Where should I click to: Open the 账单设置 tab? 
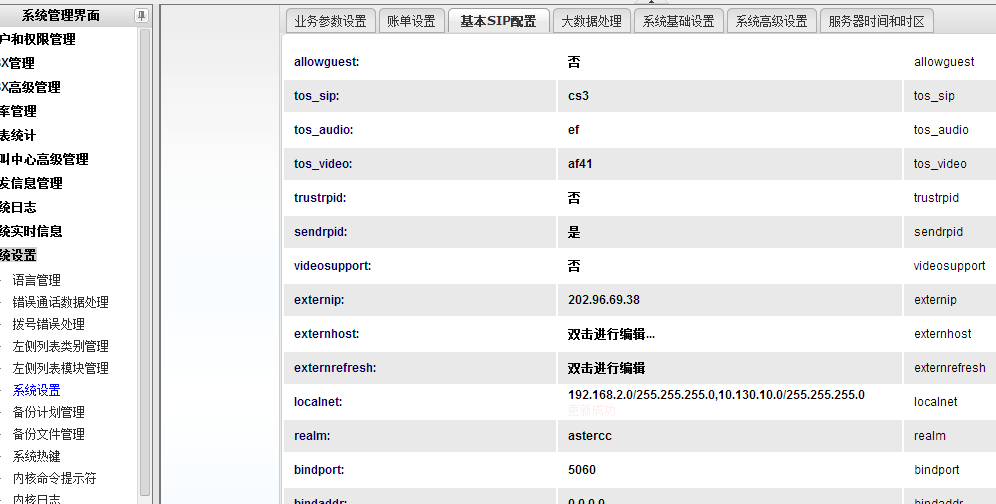pos(411,21)
